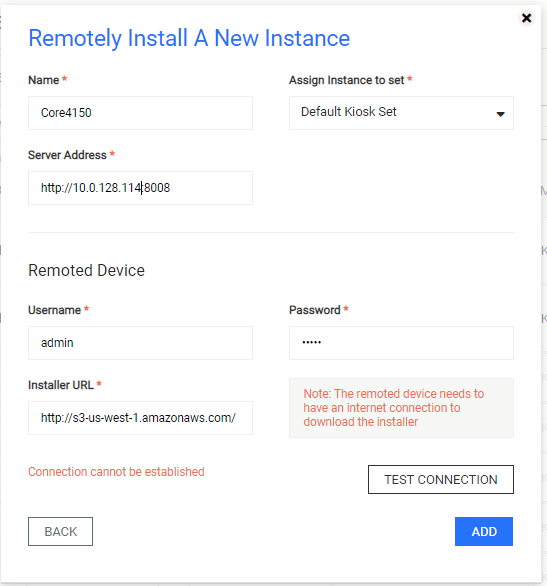Click the Username field showing admin
Viewport: 547px width, 586px height.
tap(140, 343)
